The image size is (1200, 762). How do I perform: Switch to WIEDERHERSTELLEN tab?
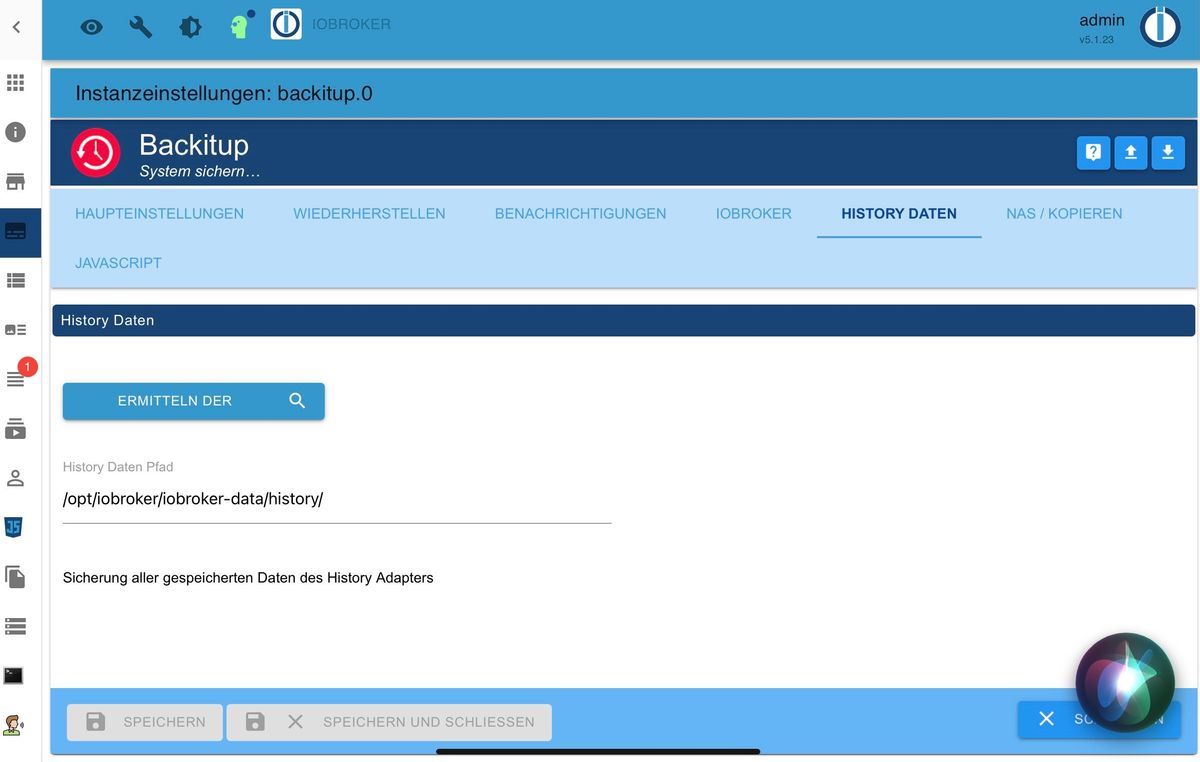pos(369,213)
